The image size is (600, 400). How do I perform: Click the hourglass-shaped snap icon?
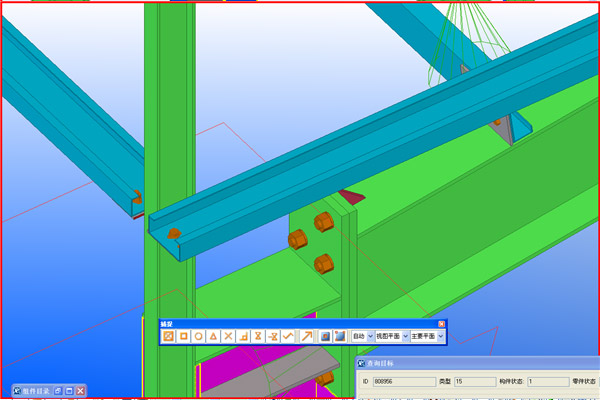(x=257, y=336)
